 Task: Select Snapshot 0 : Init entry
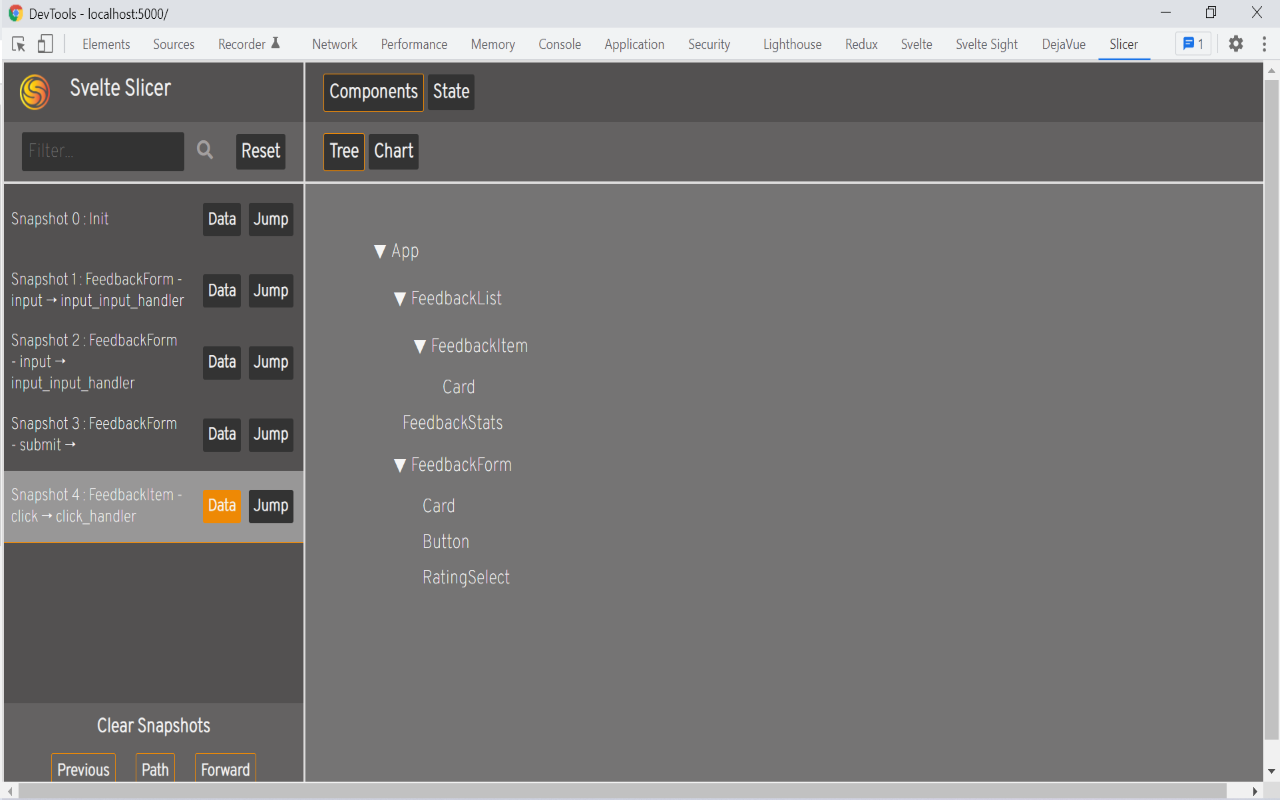60,219
